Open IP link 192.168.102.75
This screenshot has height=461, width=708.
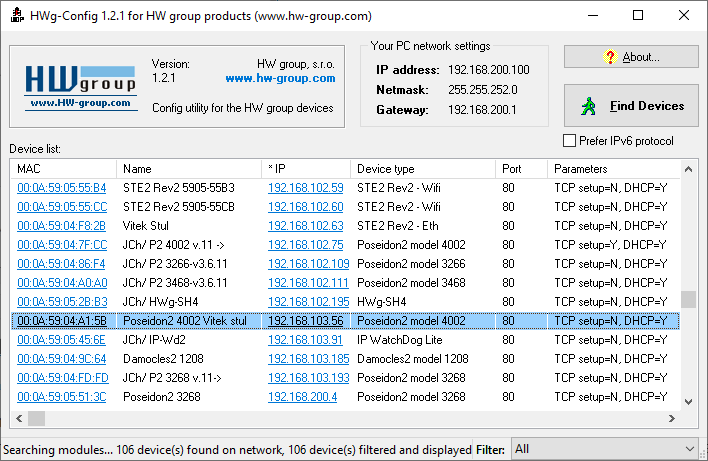[x=306, y=245]
